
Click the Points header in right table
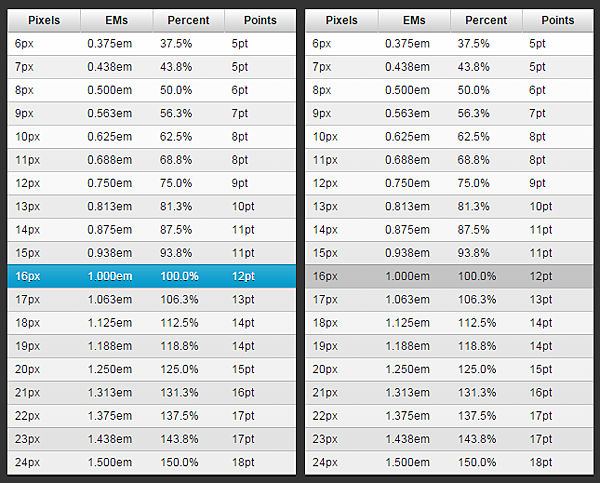(558, 20)
